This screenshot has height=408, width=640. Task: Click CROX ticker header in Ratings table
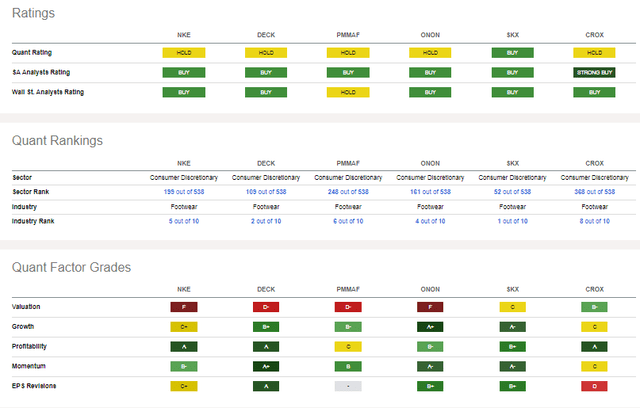click(594, 35)
